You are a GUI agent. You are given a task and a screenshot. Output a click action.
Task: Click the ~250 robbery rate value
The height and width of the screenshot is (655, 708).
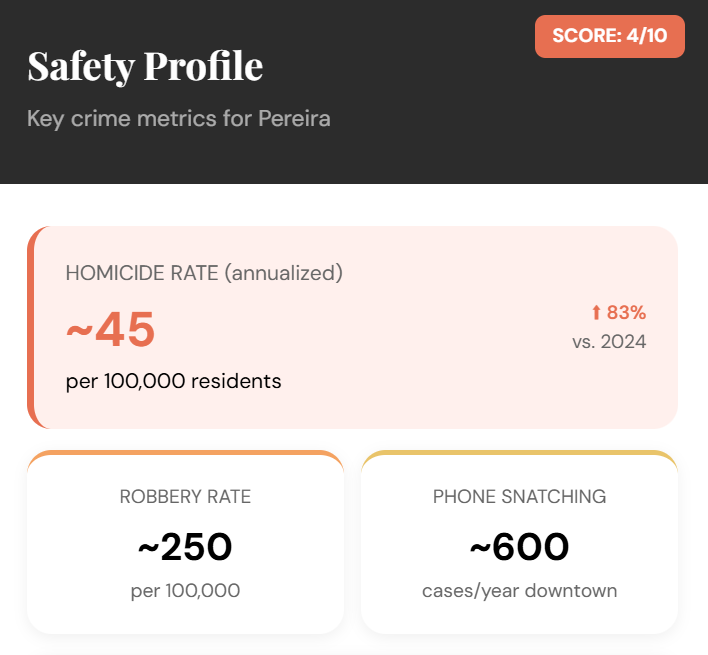click(185, 547)
